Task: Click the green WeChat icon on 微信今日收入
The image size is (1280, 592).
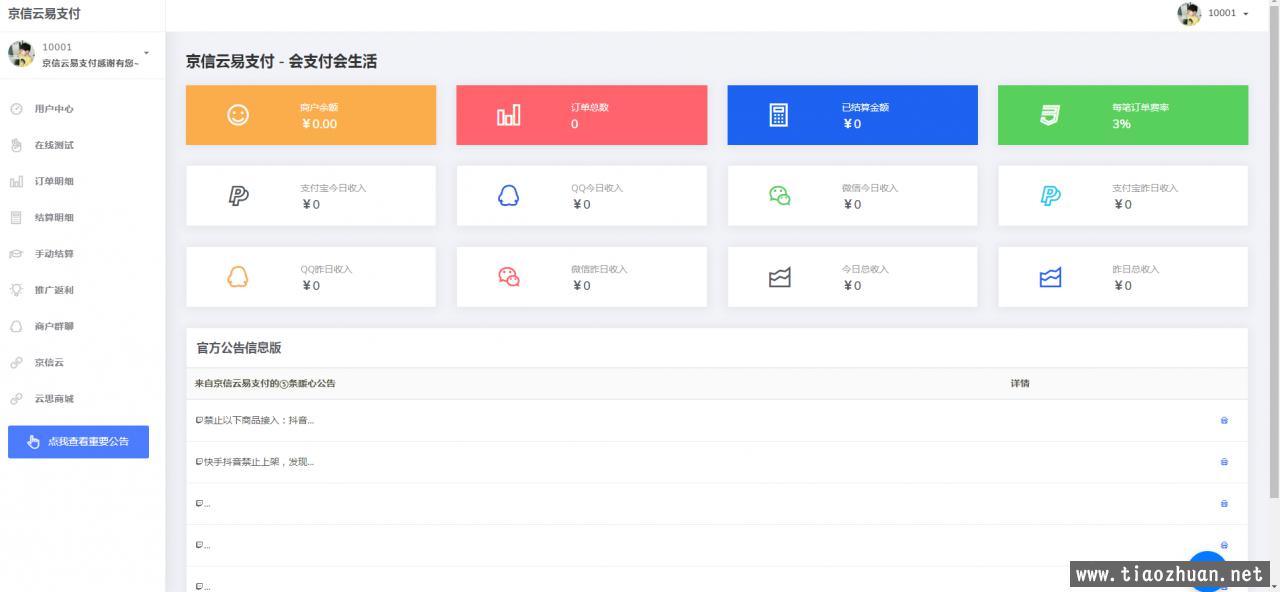Action: 779,196
